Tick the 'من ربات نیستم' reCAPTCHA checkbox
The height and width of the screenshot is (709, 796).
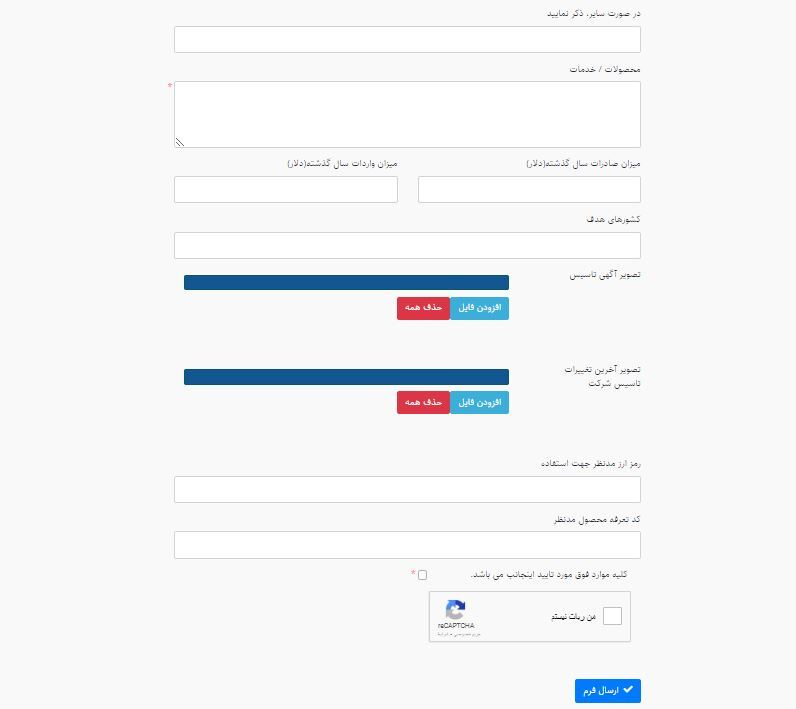(x=612, y=616)
